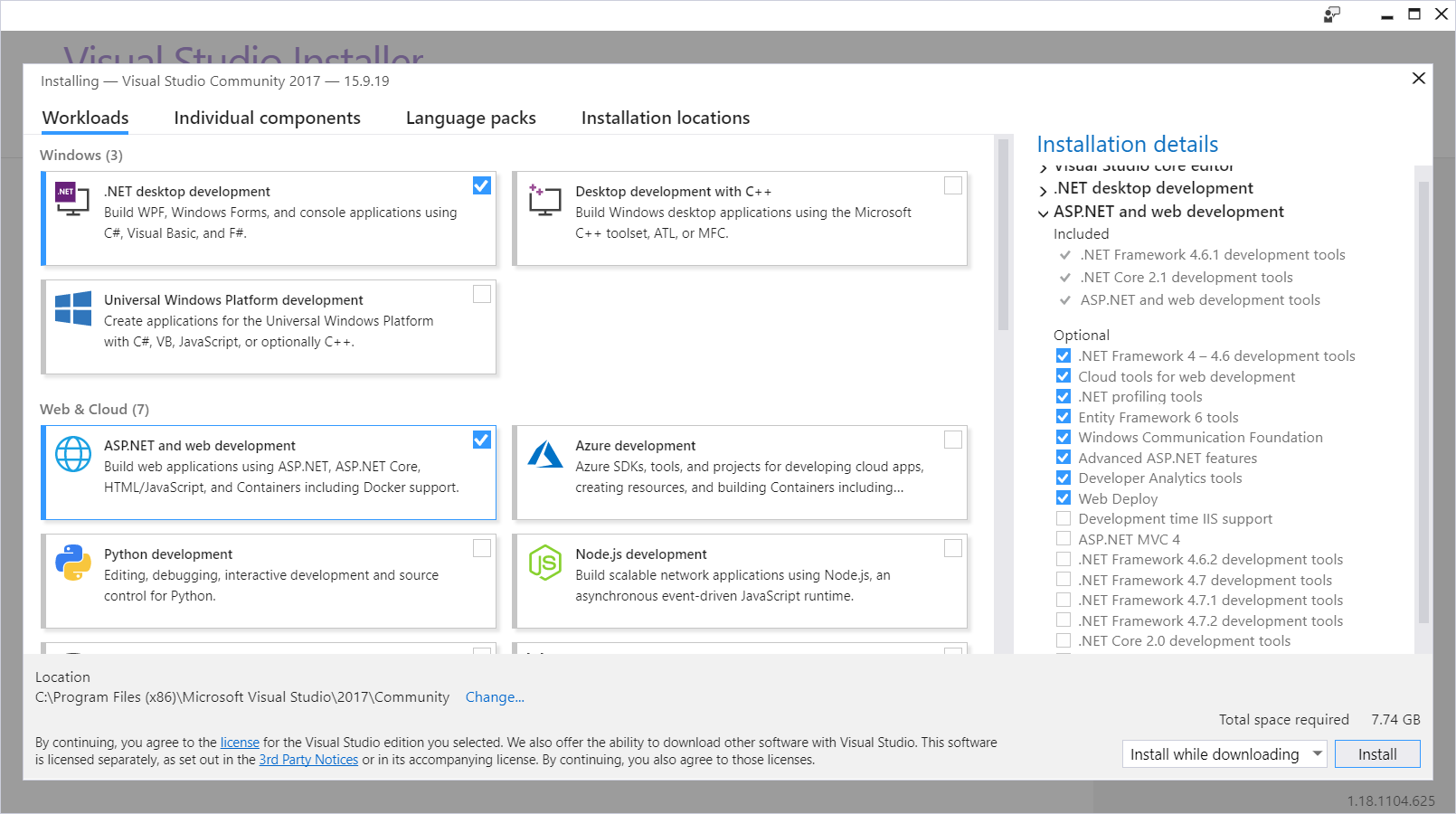This screenshot has width=1456, height=814.
Task: Click Change... to edit the install location
Action: (495, 697)
